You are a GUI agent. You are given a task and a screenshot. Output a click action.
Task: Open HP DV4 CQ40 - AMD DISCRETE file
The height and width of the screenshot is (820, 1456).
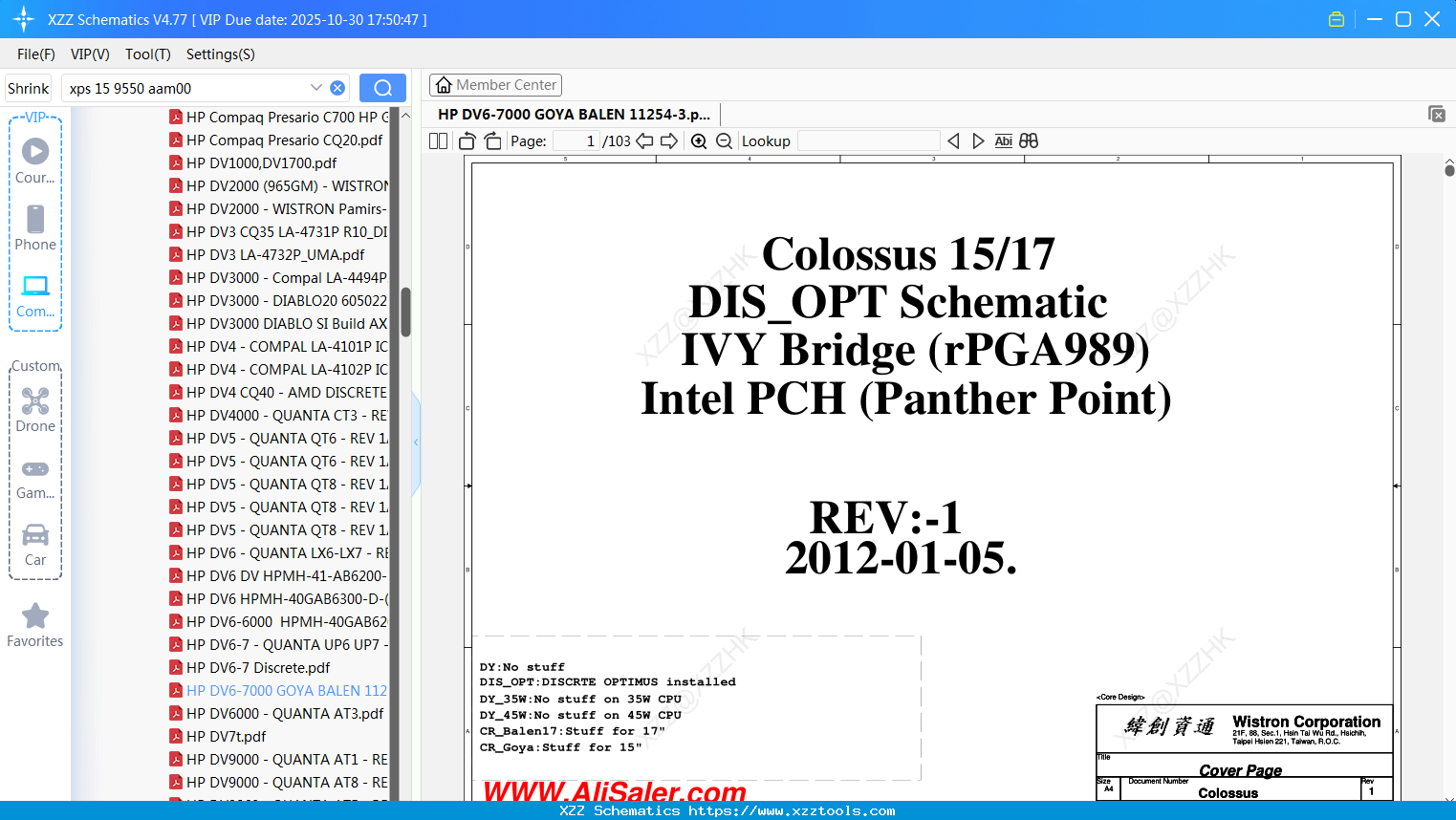pyautogui.click(x=279, y=392)
